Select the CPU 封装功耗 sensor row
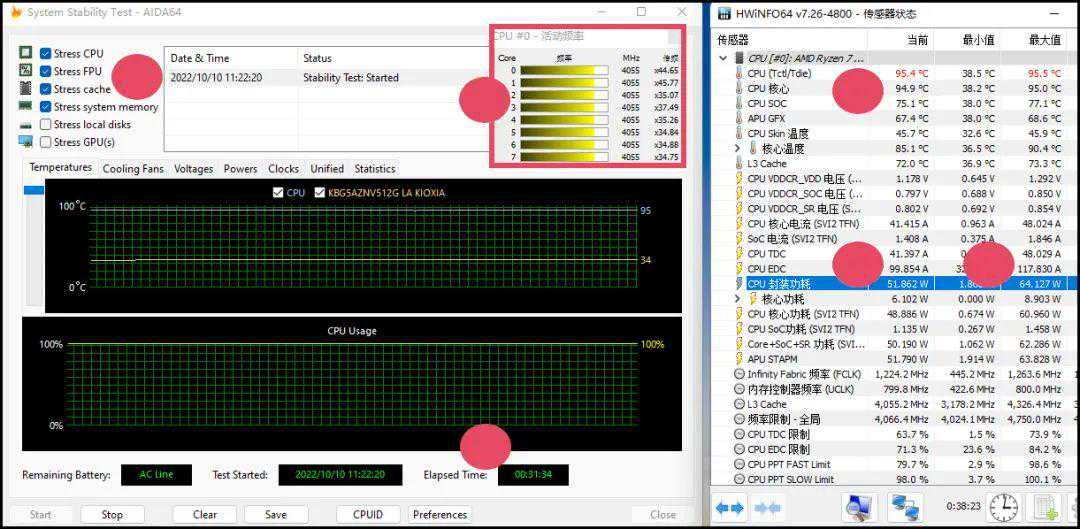 (805, 284)
